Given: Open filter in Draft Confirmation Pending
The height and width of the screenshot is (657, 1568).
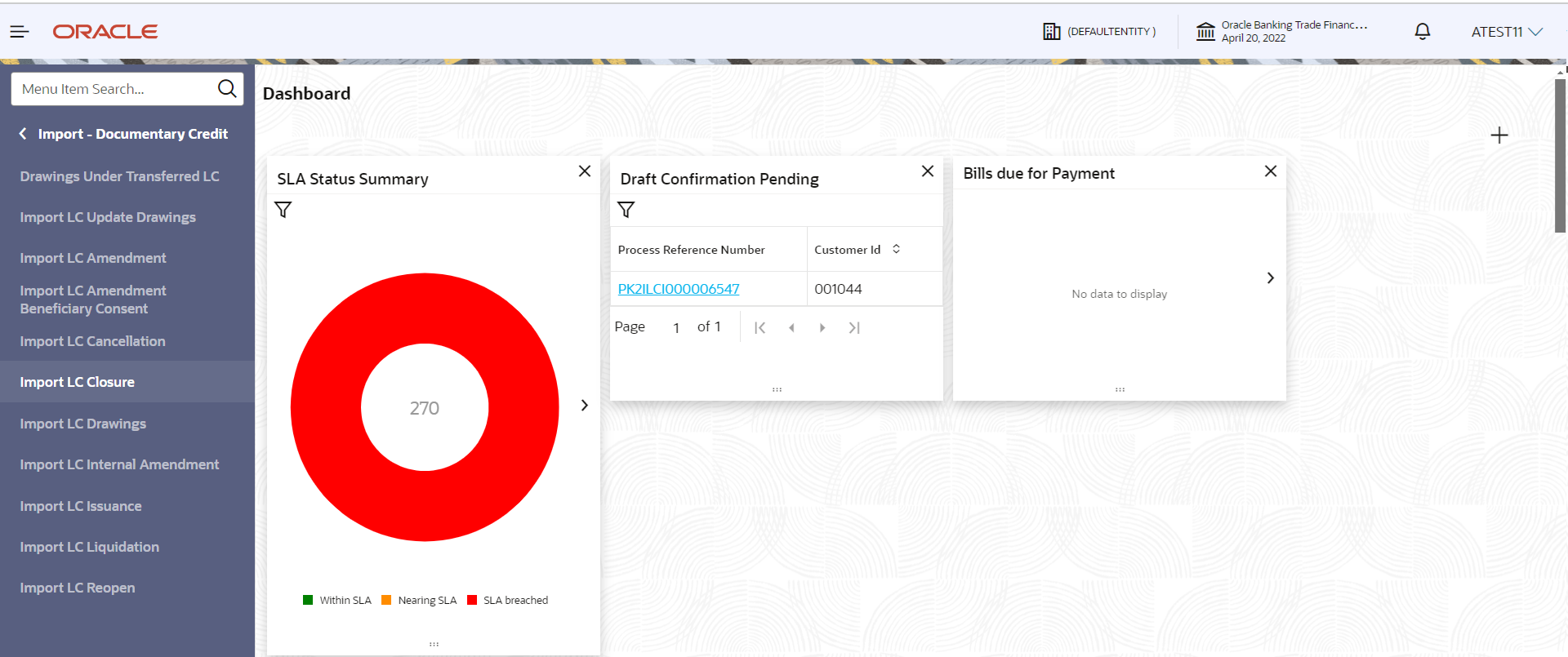Looking at the screenshot, I should coord(626,210).
